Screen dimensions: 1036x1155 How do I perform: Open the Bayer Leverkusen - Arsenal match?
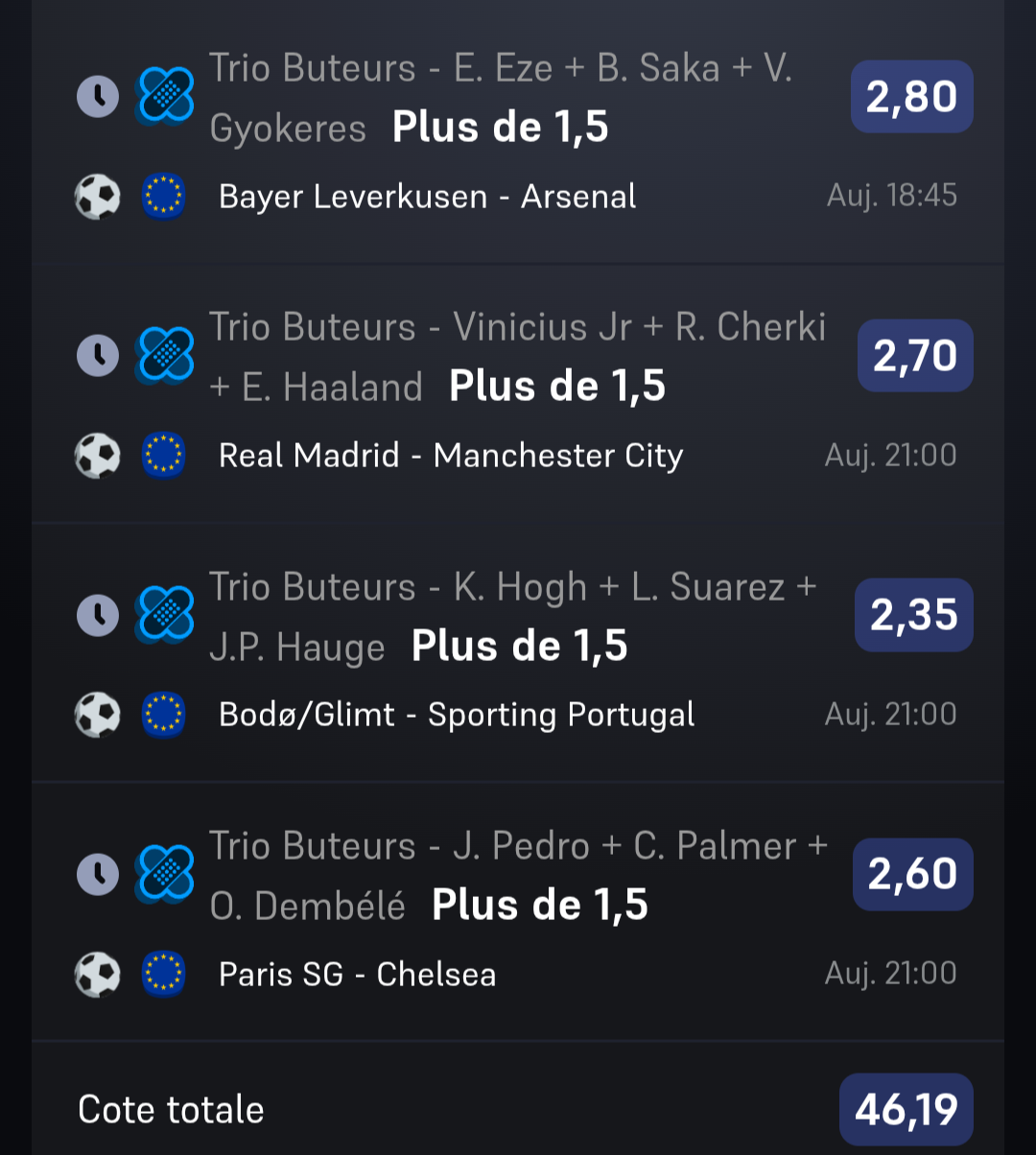427,197
